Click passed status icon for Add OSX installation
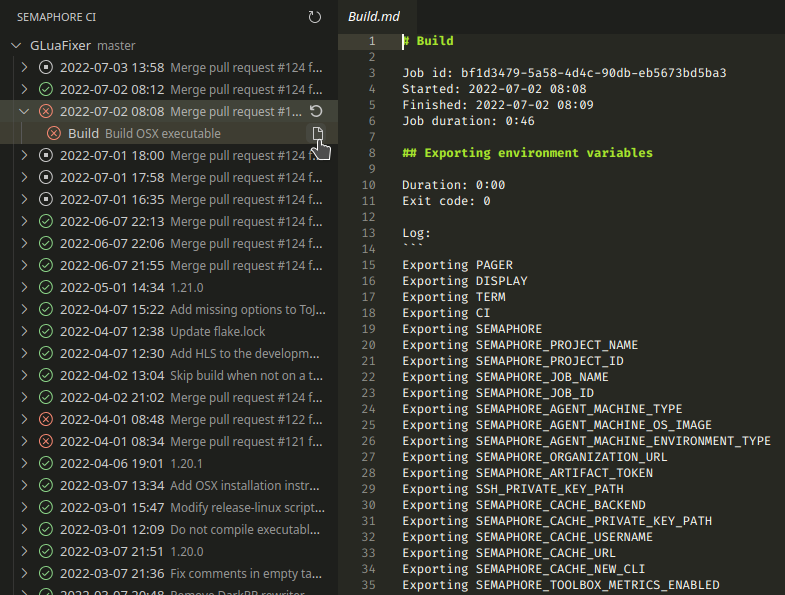785x595 pixels. (46, 485)
